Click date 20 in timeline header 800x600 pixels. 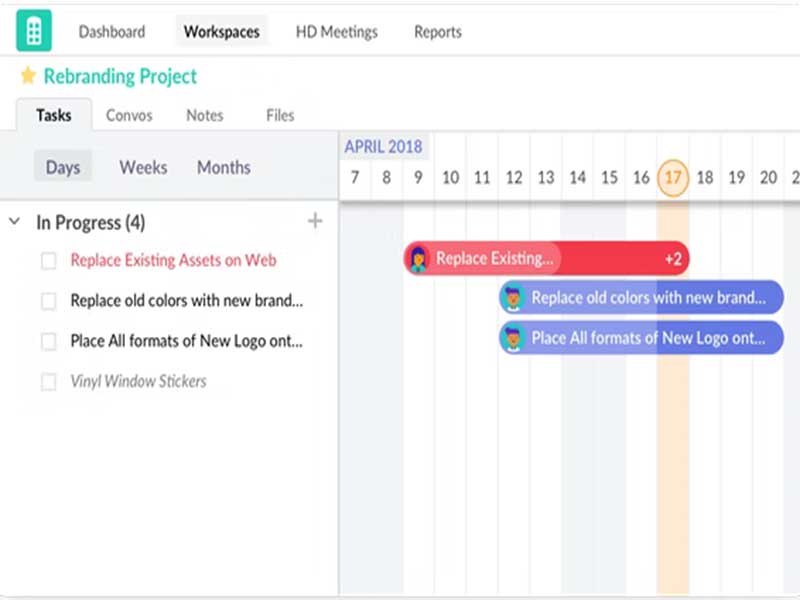(768, 178)
